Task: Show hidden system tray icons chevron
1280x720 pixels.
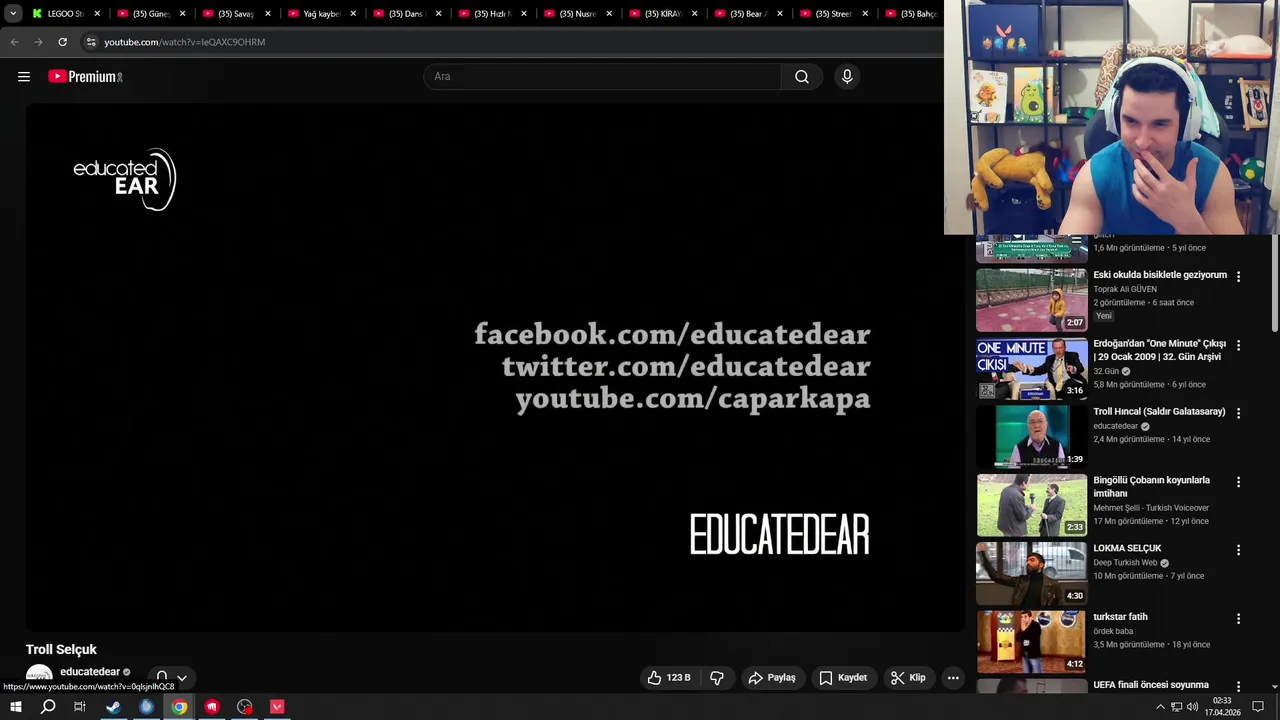Action: point(1160,707)
